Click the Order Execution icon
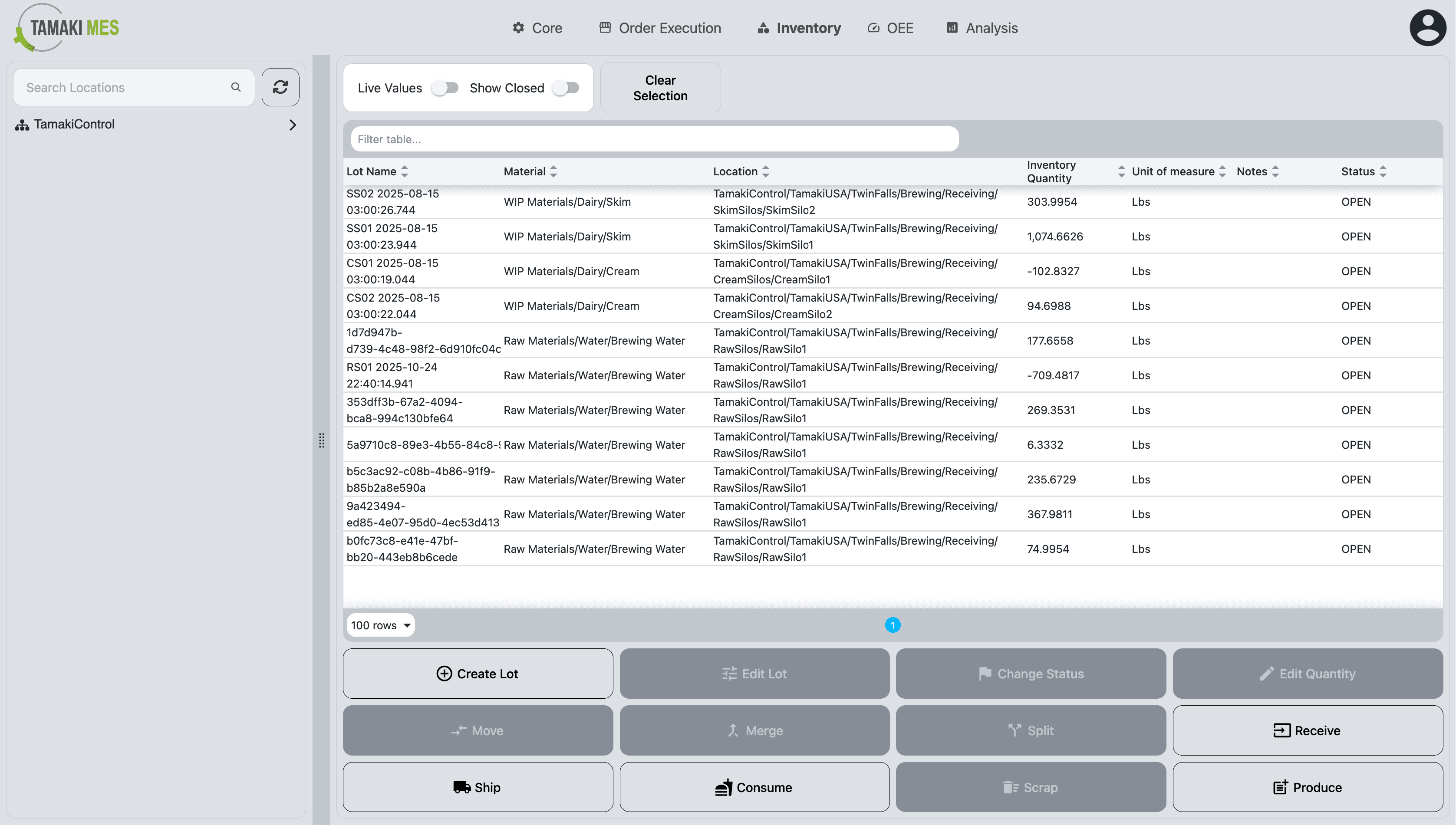This screenshot has height=825, width=1456. click(605, 28)
